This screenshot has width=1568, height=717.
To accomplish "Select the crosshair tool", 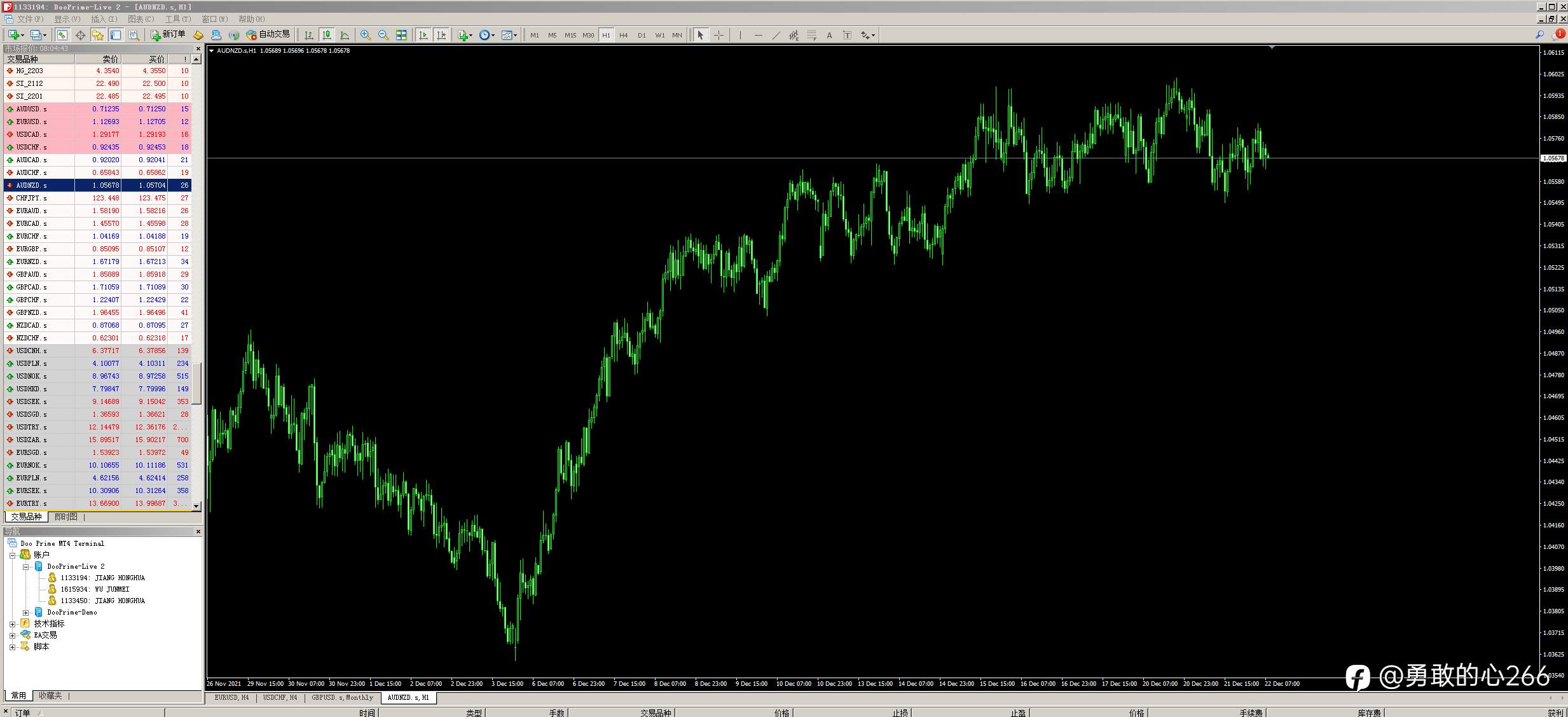I will point(719,35).
